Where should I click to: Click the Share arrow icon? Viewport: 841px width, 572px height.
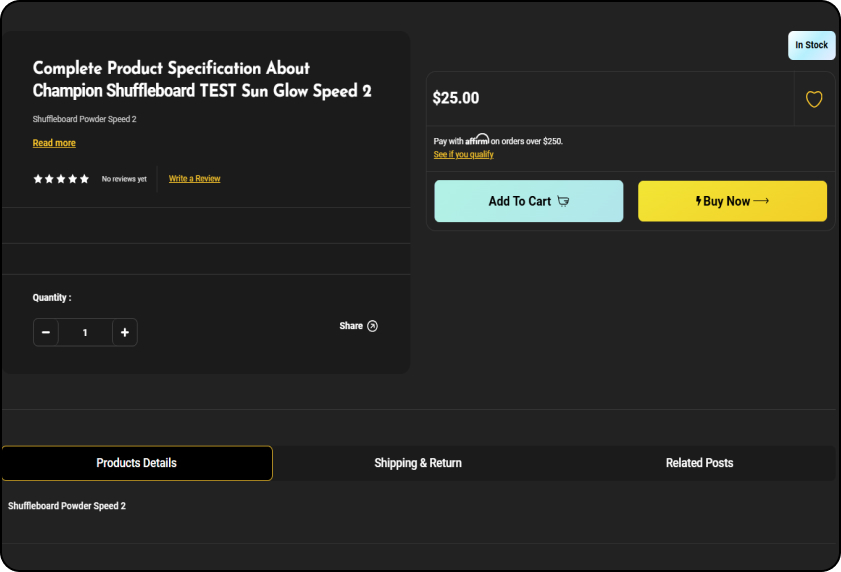tap(372, 326)
